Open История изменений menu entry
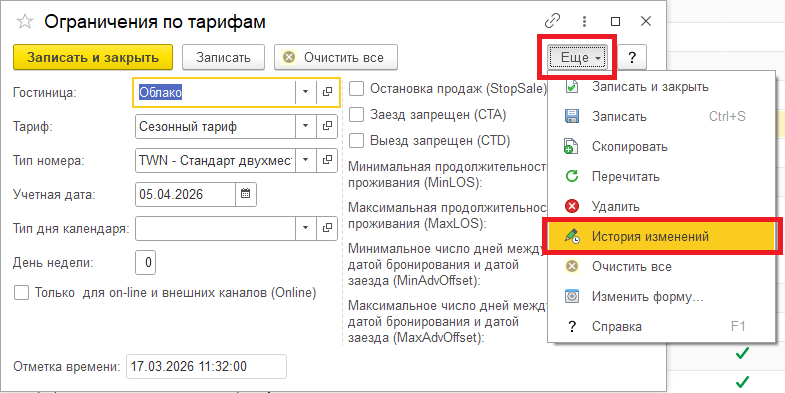 [x=662, y=236]
